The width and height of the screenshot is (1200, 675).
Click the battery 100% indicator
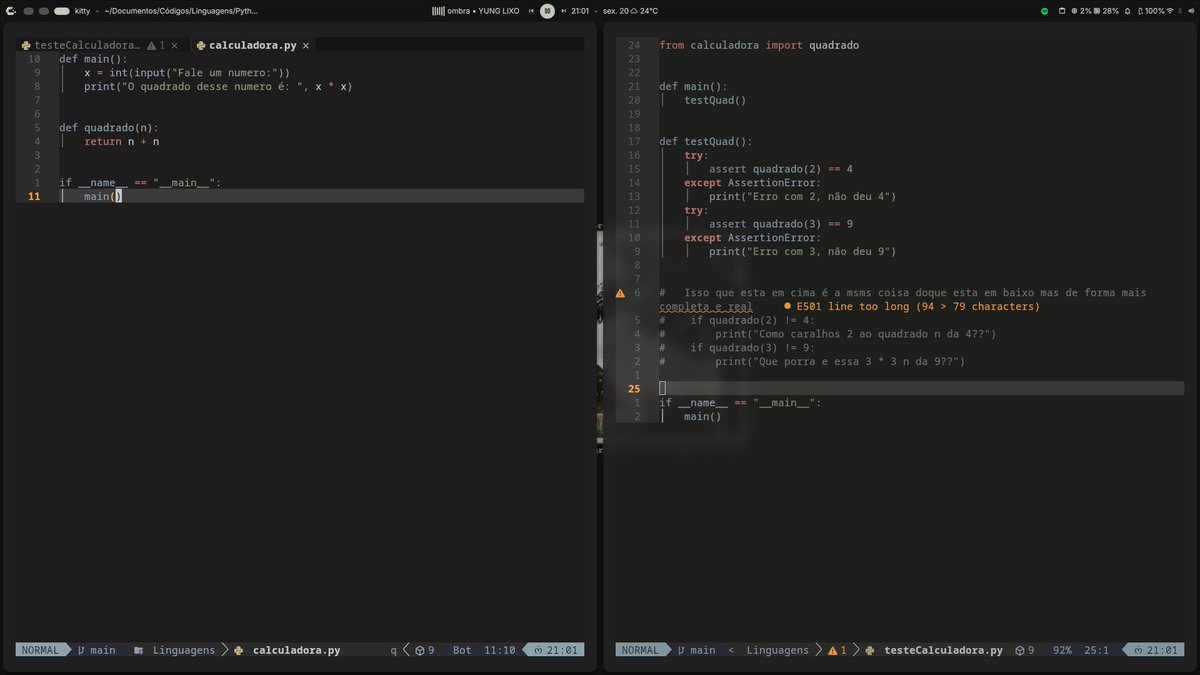tap(1151, 10)
